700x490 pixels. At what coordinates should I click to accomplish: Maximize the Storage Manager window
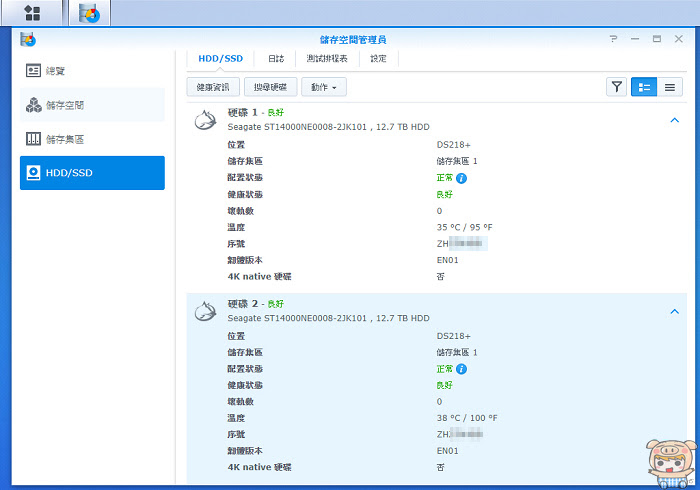click(x=657, y=39)
